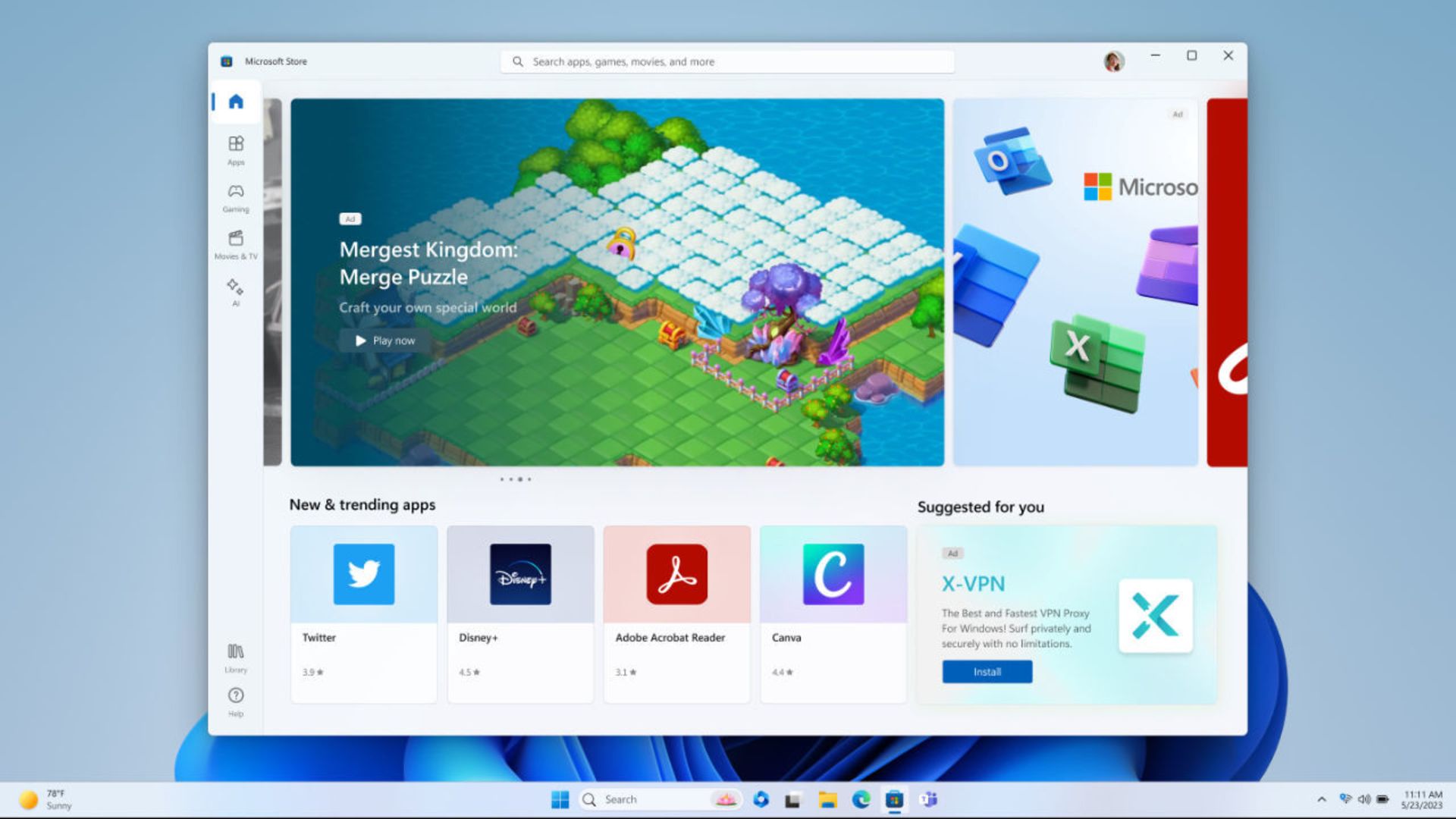Viewport: 1456px width, 819px height.
Task: Open the Apps section in sidebar
Action: pos(236,150)
